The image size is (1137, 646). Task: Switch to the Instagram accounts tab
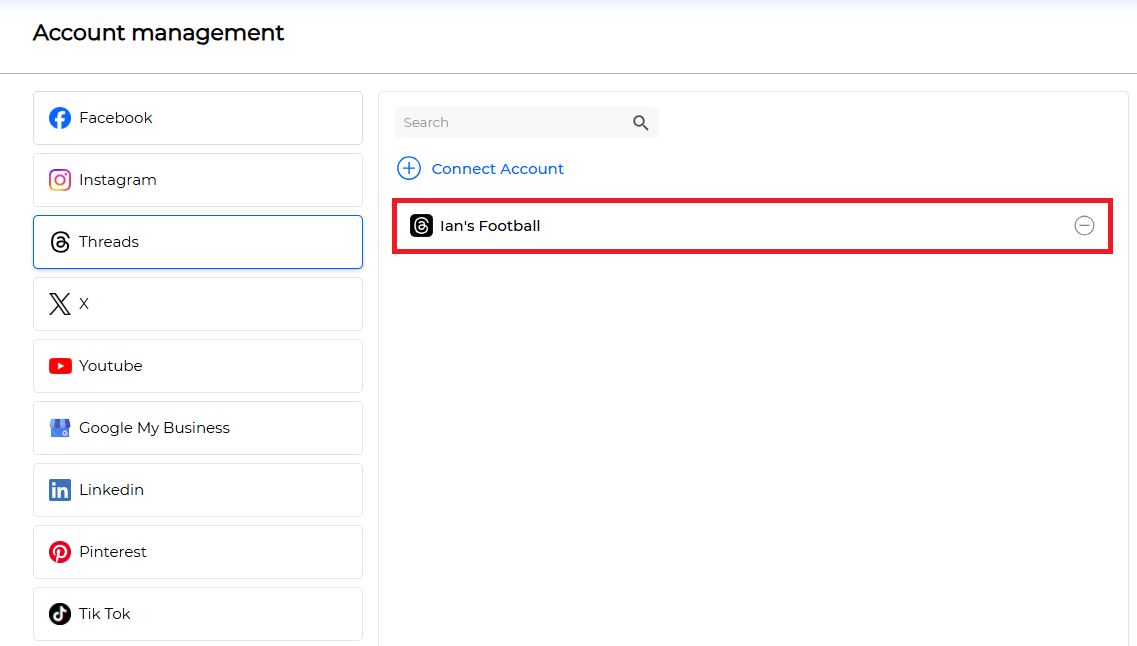tap(198, 180)
